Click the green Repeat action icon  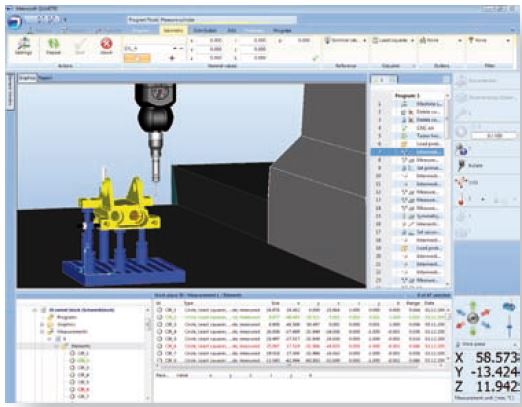53,46
